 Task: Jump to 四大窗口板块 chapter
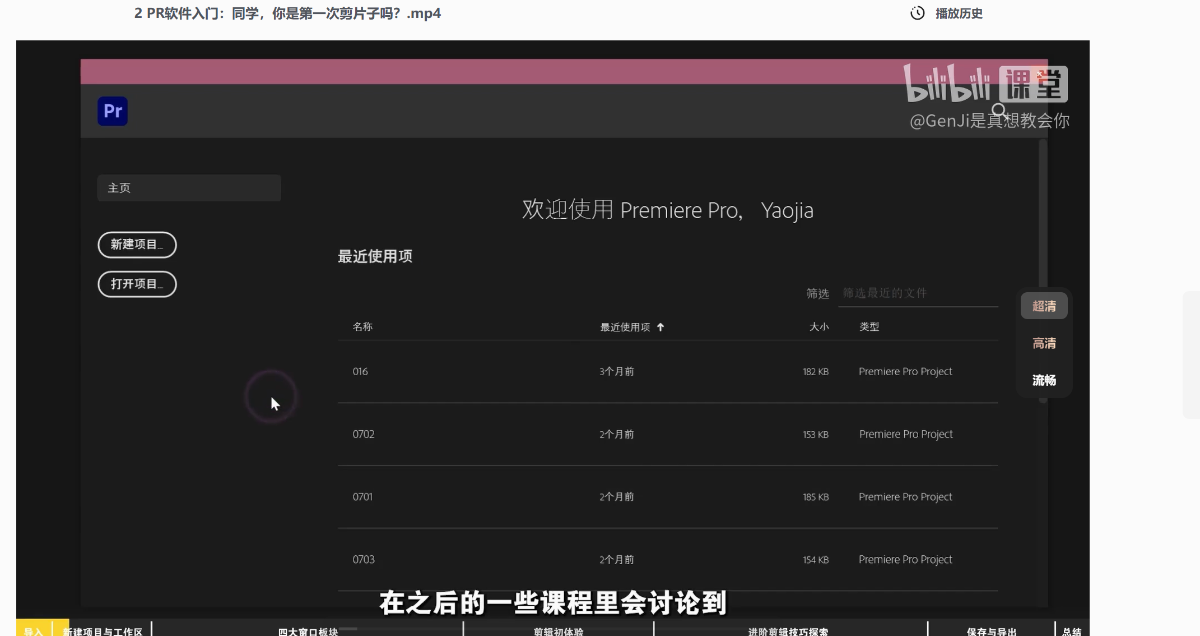[x=308, y=630]
